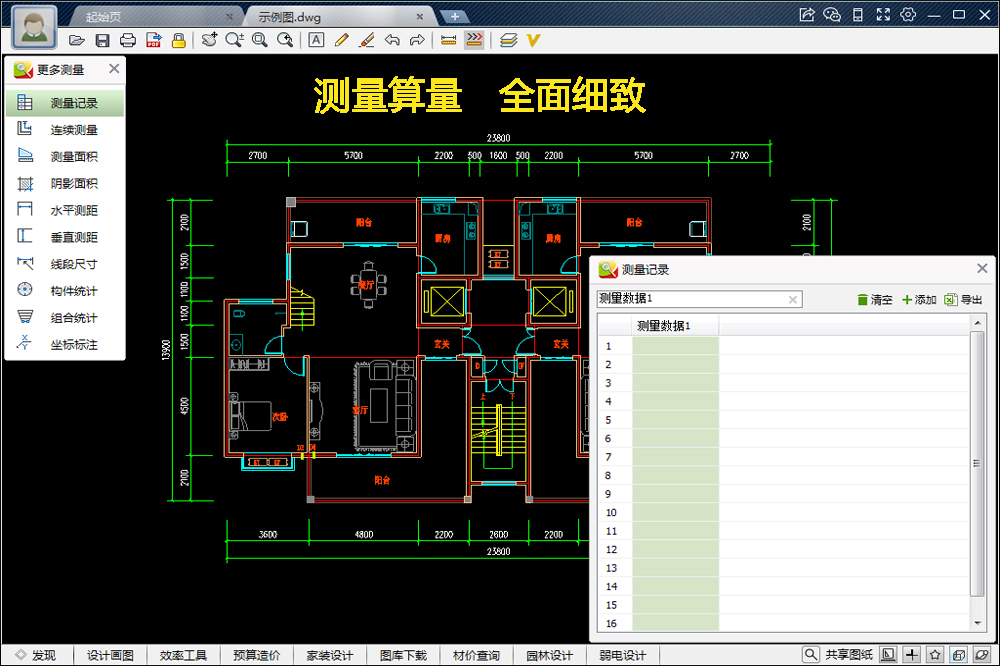Select 垂直测距 tool

(x=65, y=237)
